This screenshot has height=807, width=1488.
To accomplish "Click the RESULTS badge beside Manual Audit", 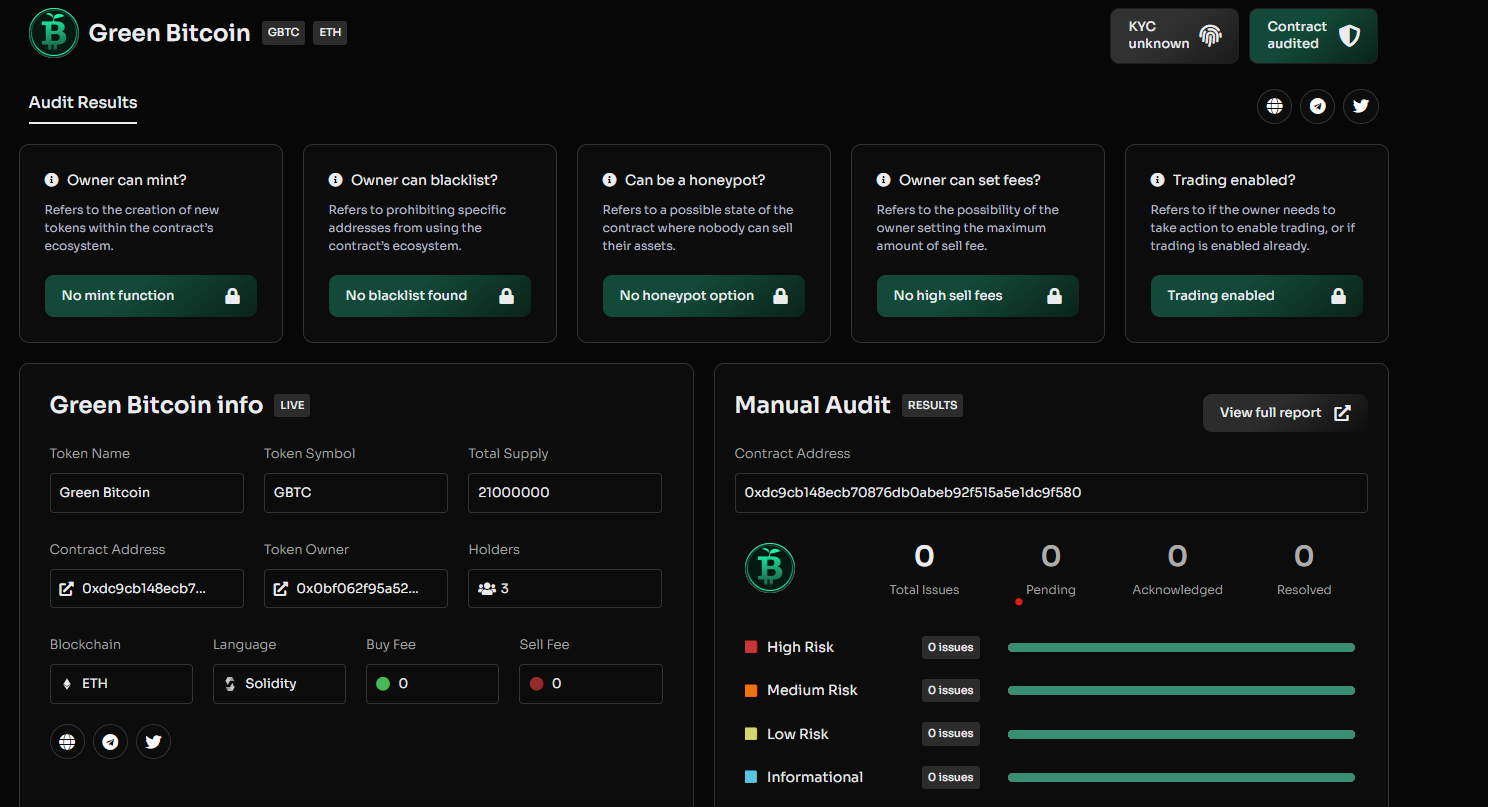I will pyautogui.click(x=932, y=405).
